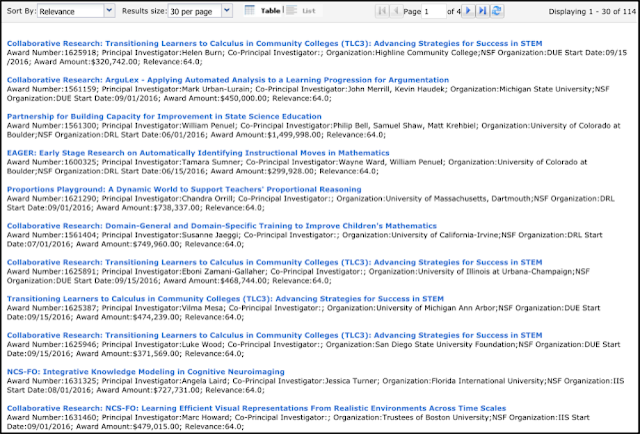640x434 pixels.
Task: Open Partnership for Building Capacity award link
Action: [164, 116]
